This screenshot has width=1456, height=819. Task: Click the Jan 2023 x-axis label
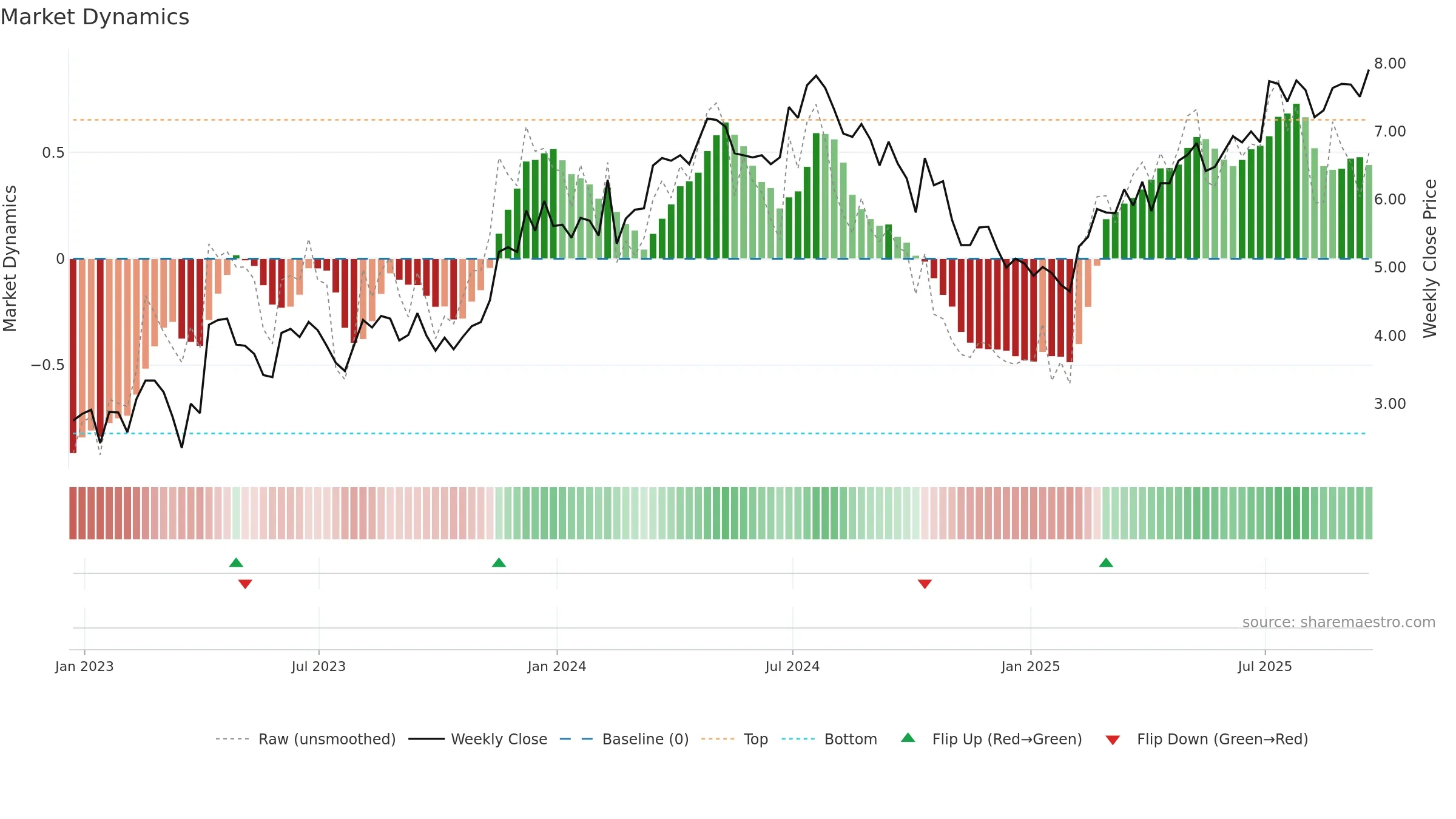(84, 666)
